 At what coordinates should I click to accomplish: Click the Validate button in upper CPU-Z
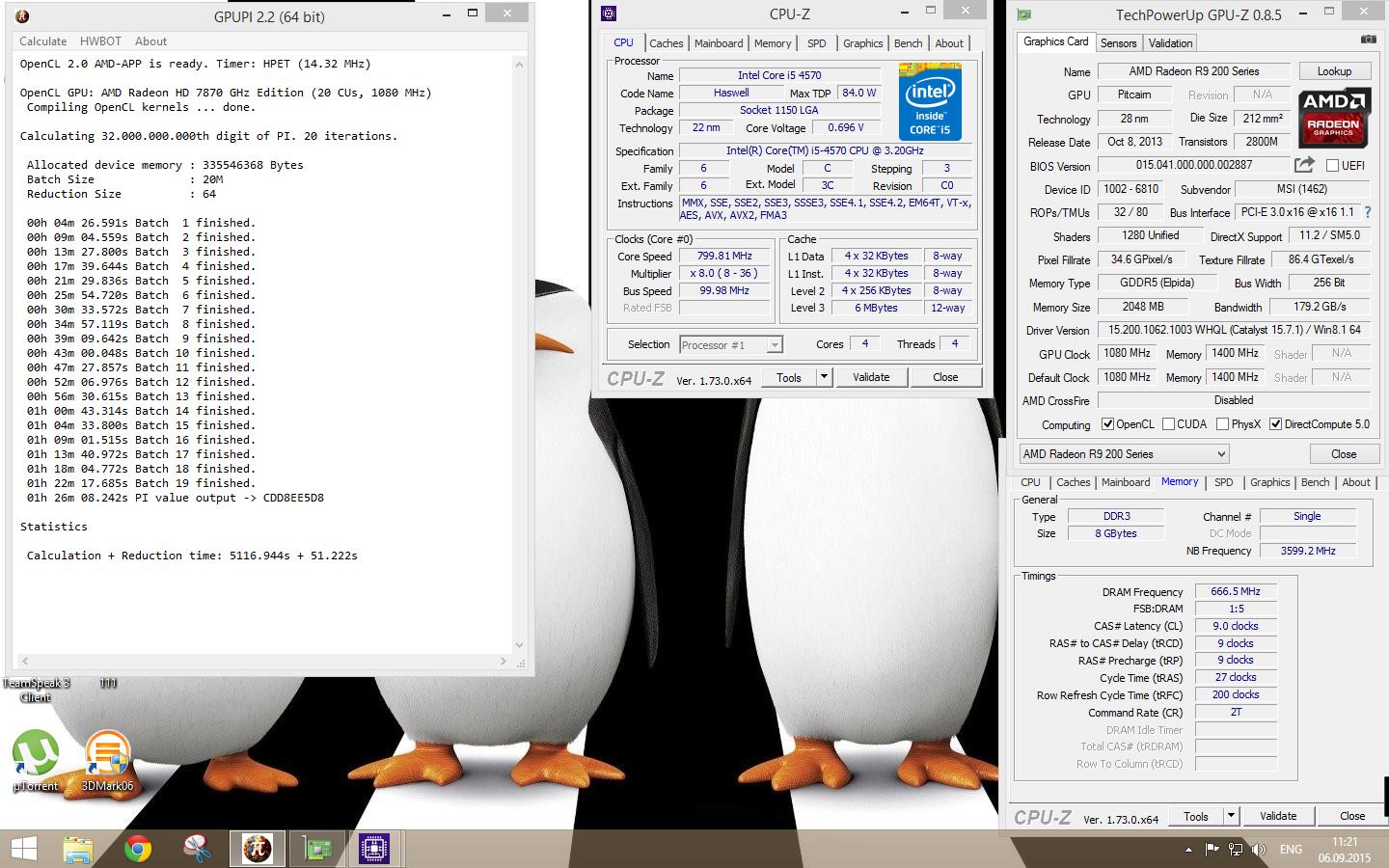[x=871, y=377]
